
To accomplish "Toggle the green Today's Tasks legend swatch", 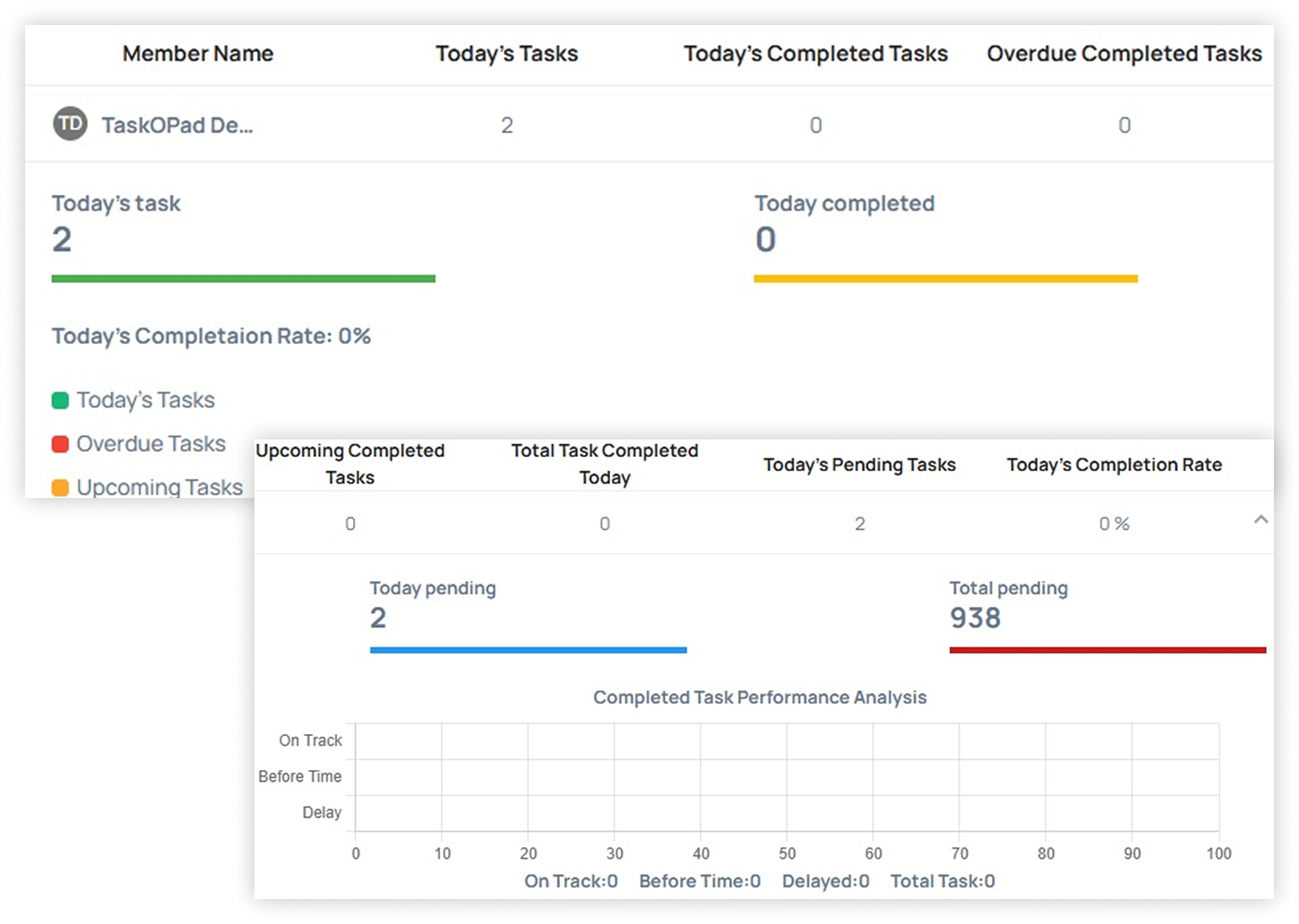I will 60,400.
